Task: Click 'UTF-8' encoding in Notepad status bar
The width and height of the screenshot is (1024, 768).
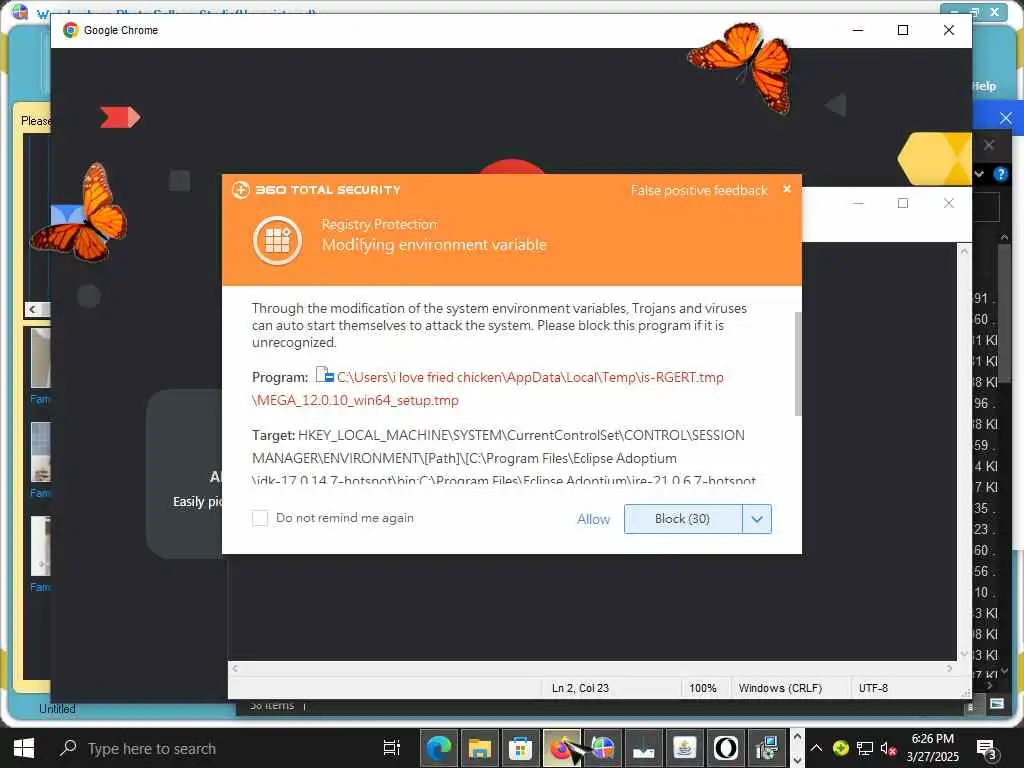Action: coord(873,688)
